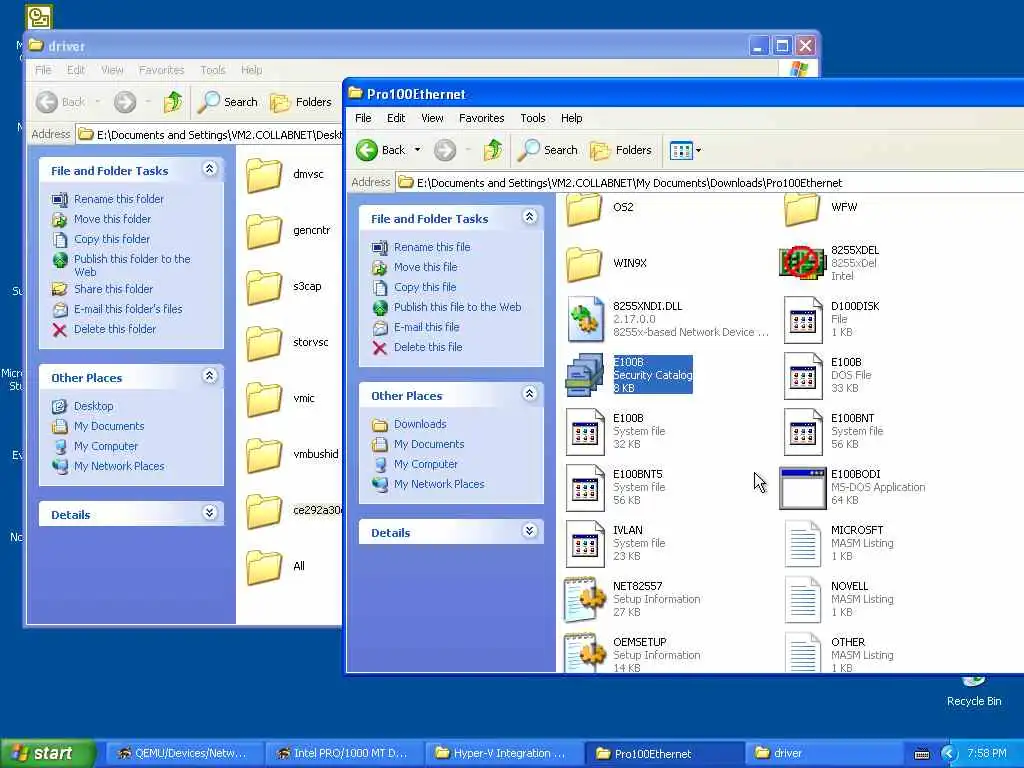Toggle Folders pane in Pro100Ethernet toolbar

point(621,150)
